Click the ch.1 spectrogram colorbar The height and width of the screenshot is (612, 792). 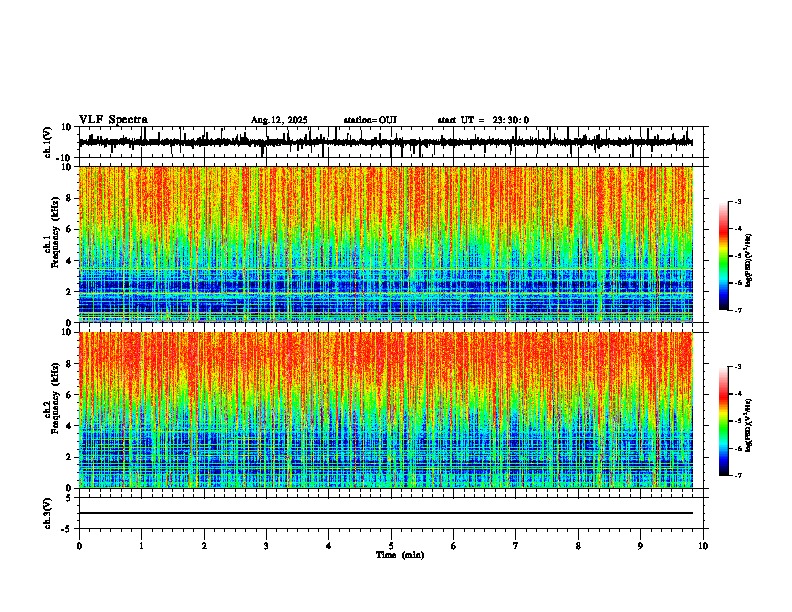724,256
